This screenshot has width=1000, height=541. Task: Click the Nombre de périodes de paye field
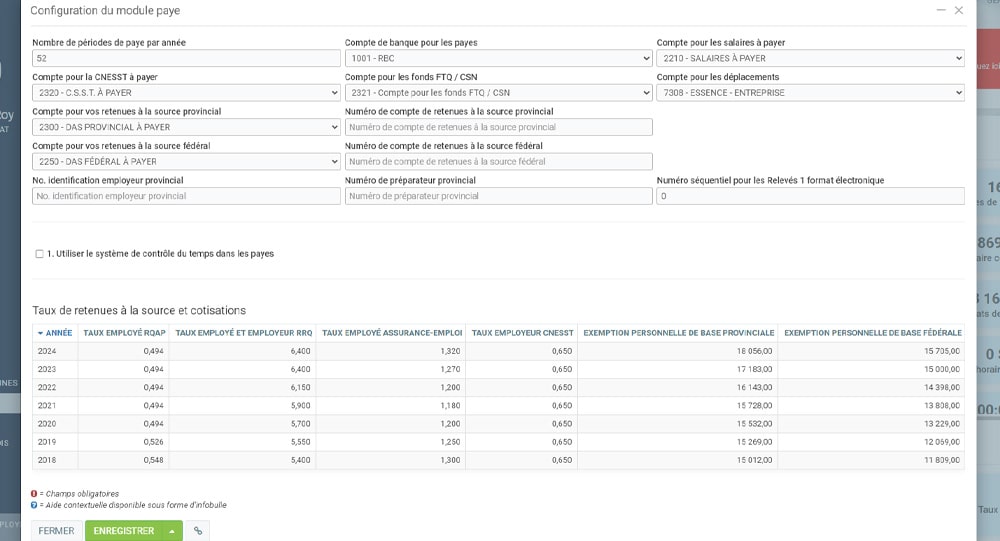[186, 59]
